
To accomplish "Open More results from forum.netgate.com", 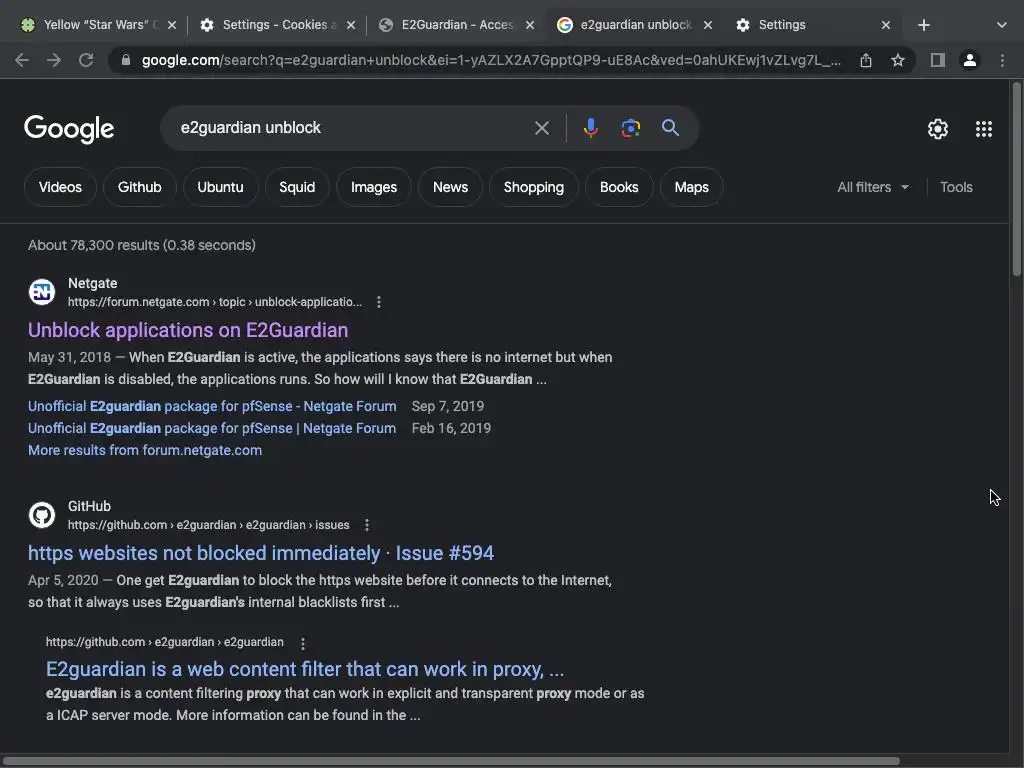I will (145, 451).
